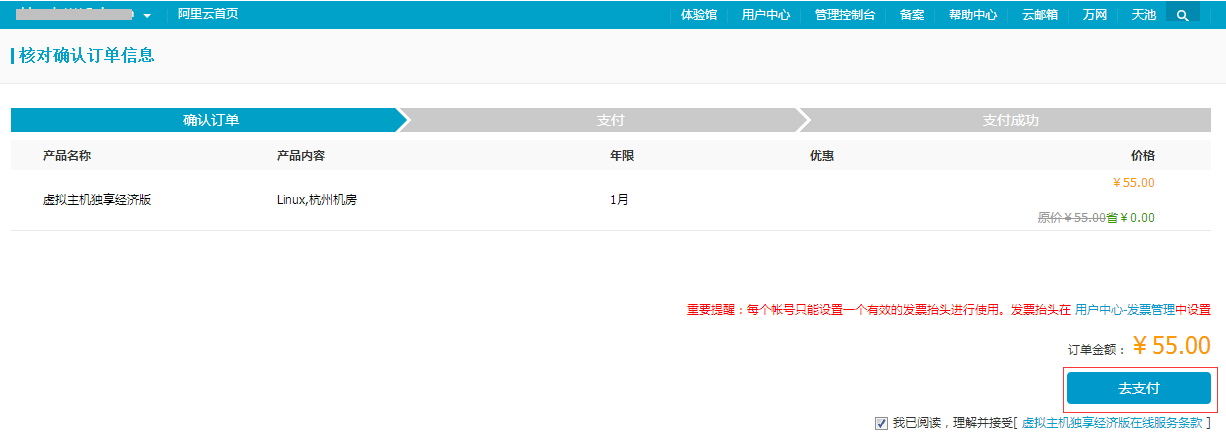The height and width of the screenshot is (444, 1226).
Task: Select 备案 in the top menu
Action: pyautogui.click(x=911, y=15)
